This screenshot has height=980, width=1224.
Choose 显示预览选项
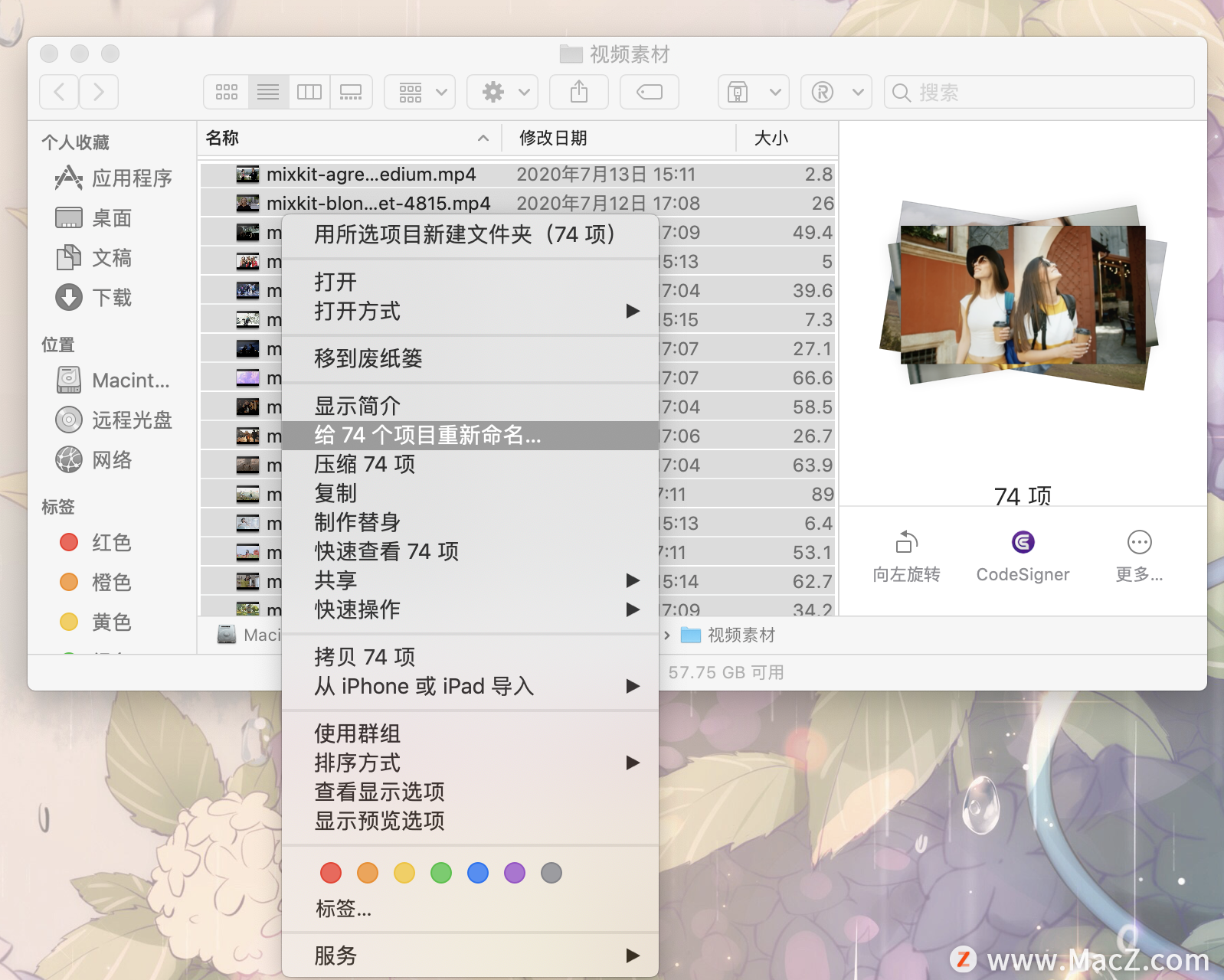470,821
